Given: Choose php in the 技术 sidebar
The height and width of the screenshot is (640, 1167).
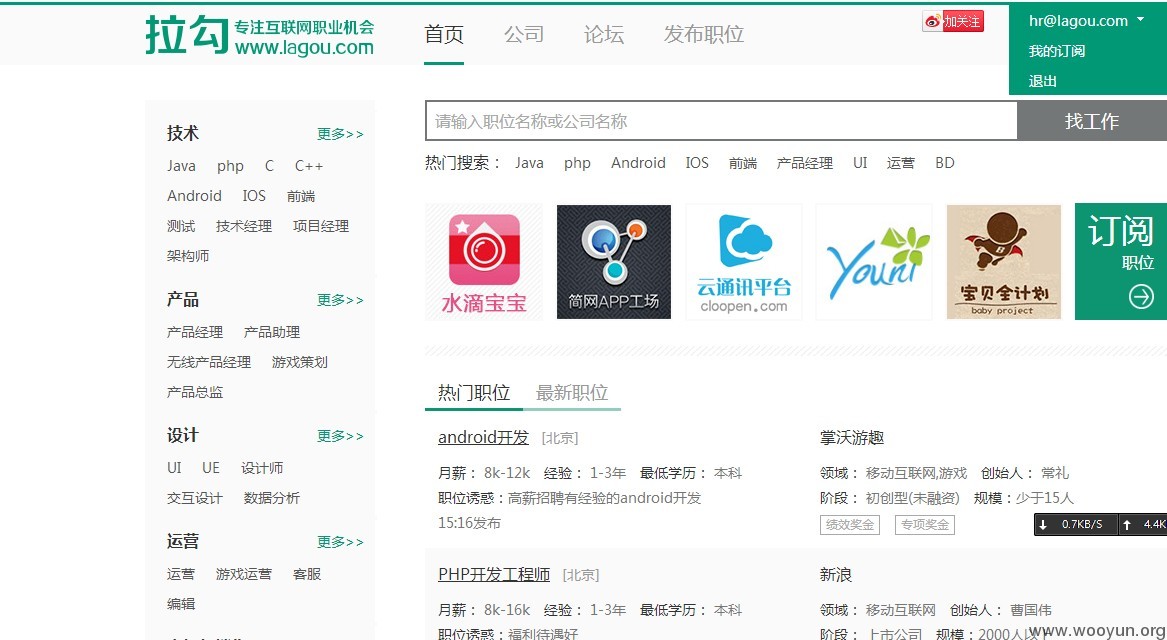Looking at the screenshot, I should coord(230,166).
